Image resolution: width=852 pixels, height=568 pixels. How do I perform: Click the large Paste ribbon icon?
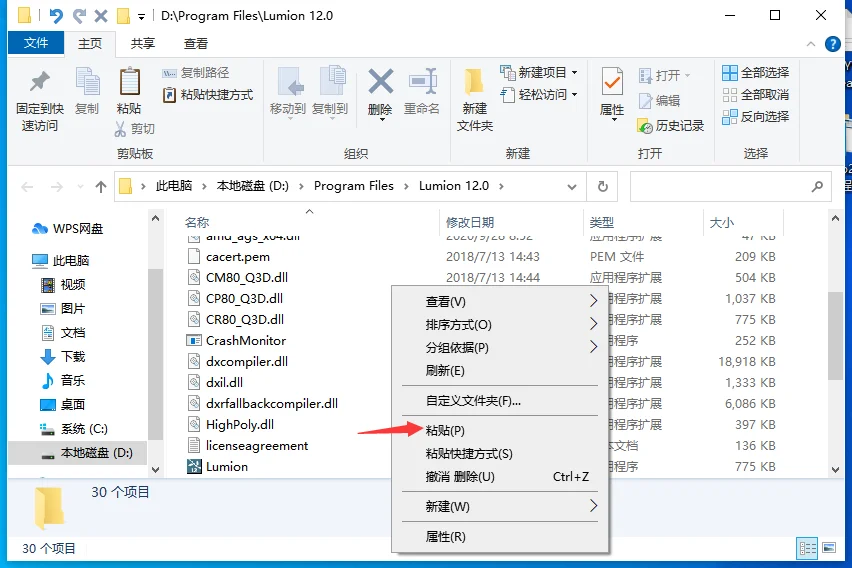coord(129,91)
